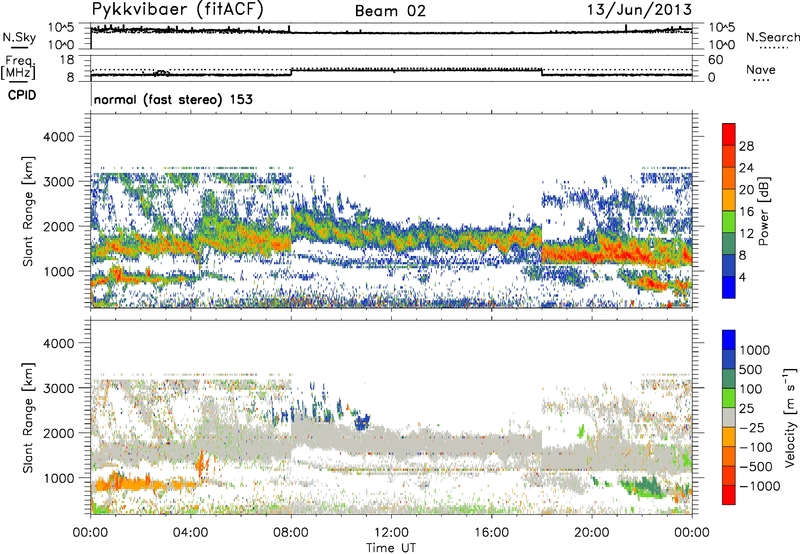Click the '12:00' time axis tick
Viewport: 800px width, 554px height.
(x=391, y=533)
